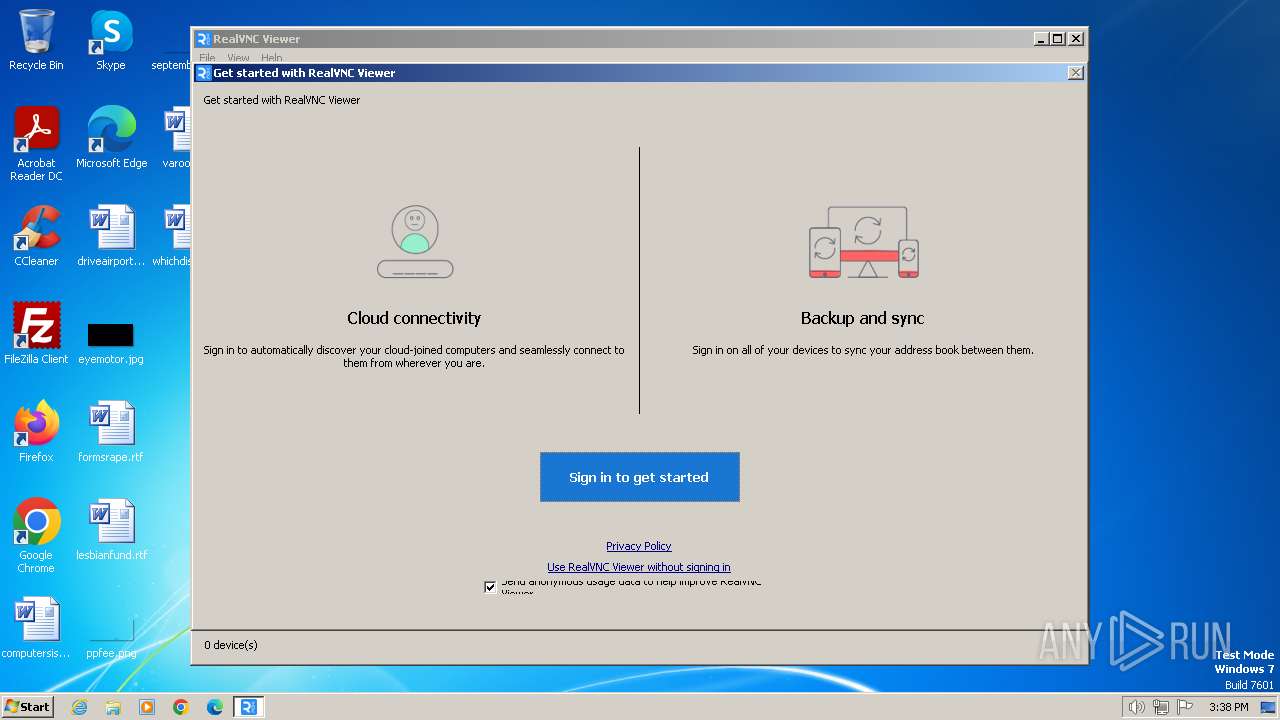Click the RealVNC logo in main title bar
Screen dimensions: 1280x720
[x=203, y=39]
